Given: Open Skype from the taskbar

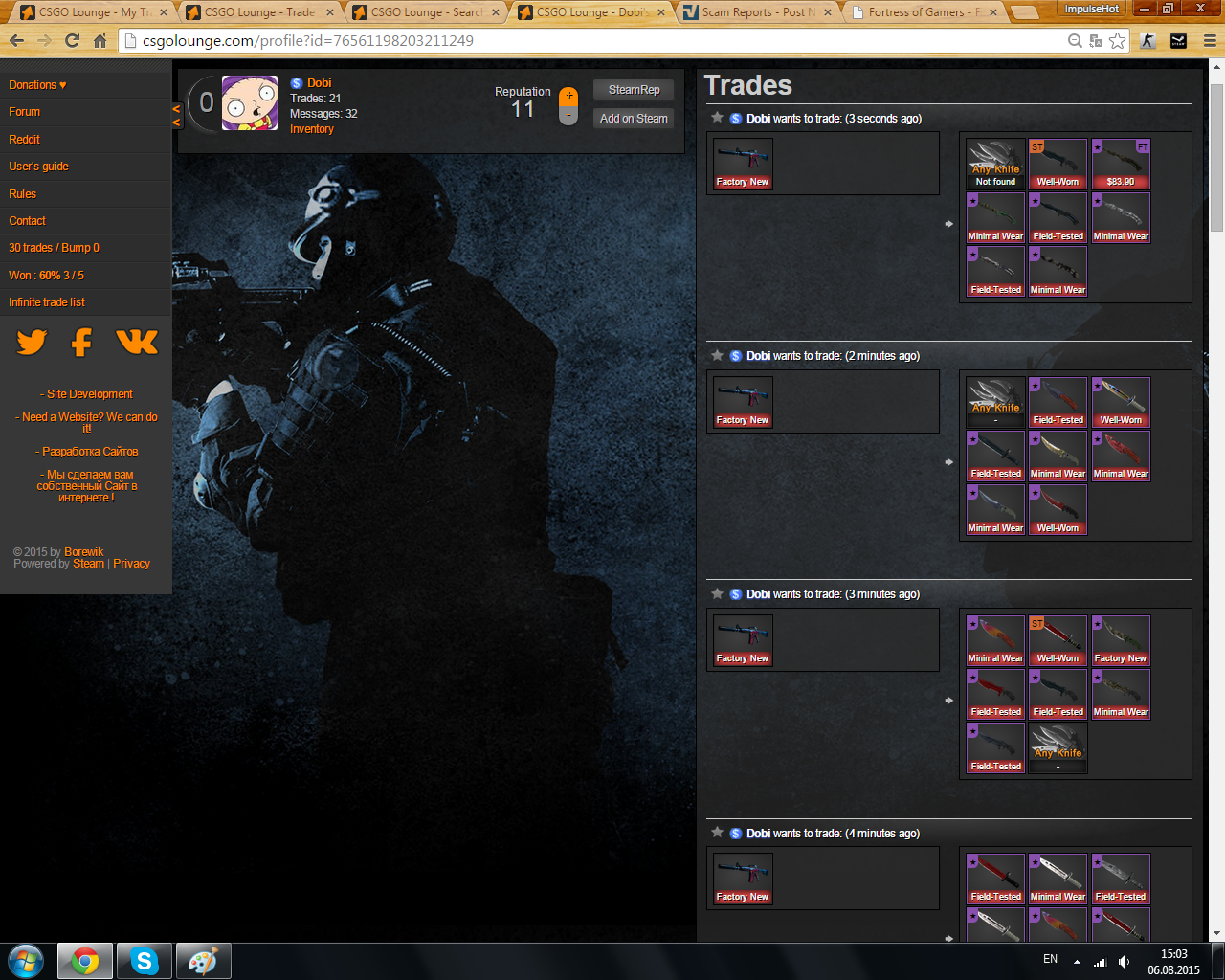Looking at the screenshot, I should (x=145, y=961).
